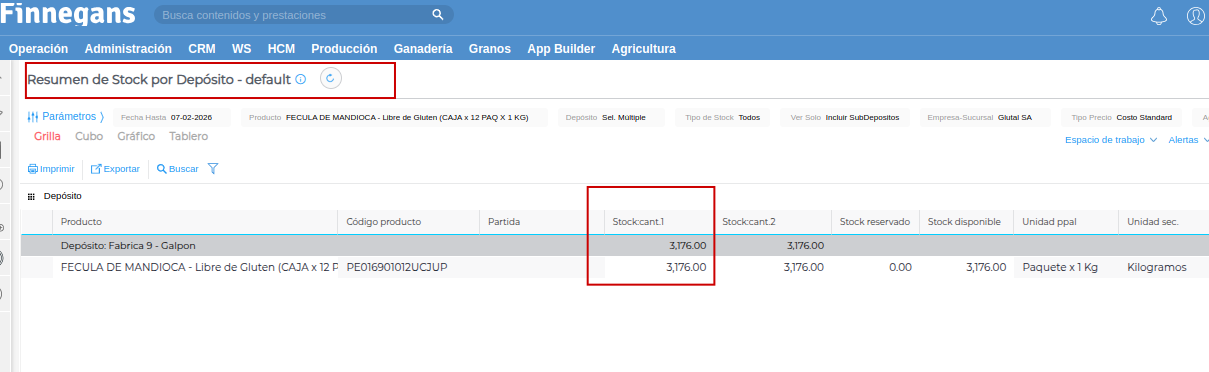Sort by the Partida column header
Viewport: 1209px width, 372px height.
pyautogui.click(x=542, y=221)
